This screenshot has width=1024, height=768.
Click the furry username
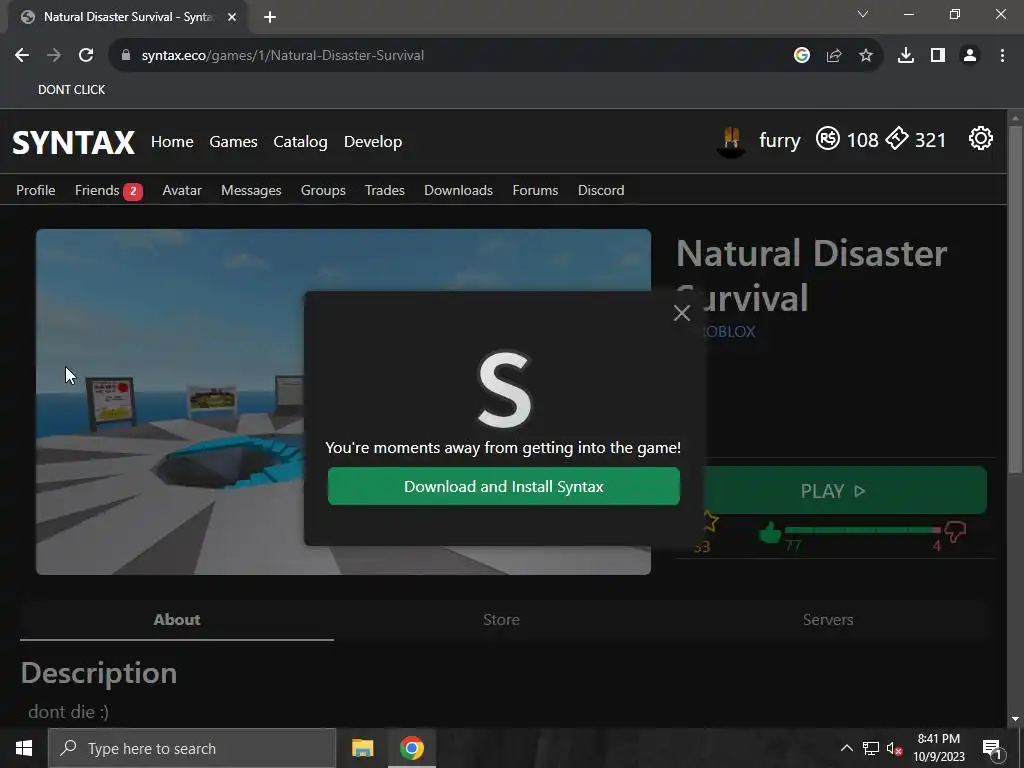pyautogui.click(x=779, y=140)
